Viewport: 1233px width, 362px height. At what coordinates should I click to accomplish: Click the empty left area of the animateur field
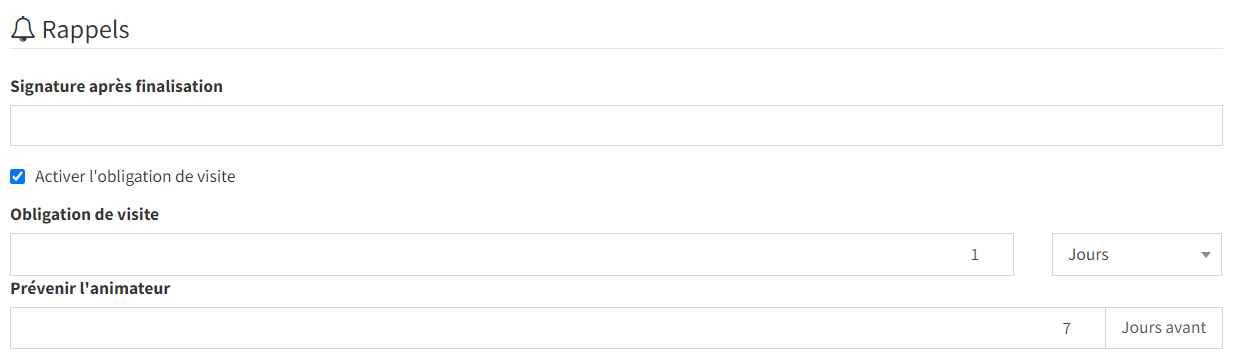(x=300, y=328)
